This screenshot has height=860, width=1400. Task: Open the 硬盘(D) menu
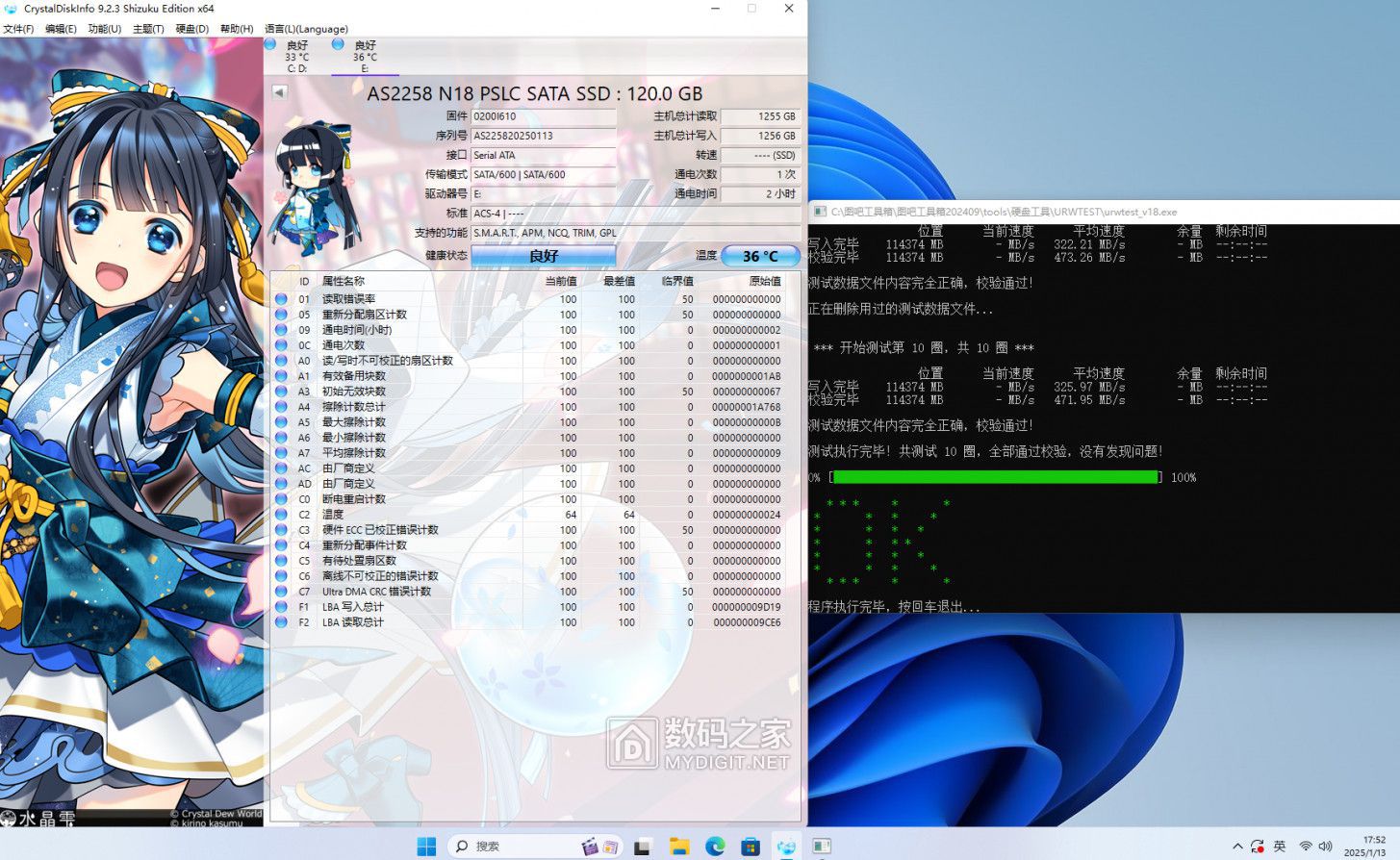(192, 29)
